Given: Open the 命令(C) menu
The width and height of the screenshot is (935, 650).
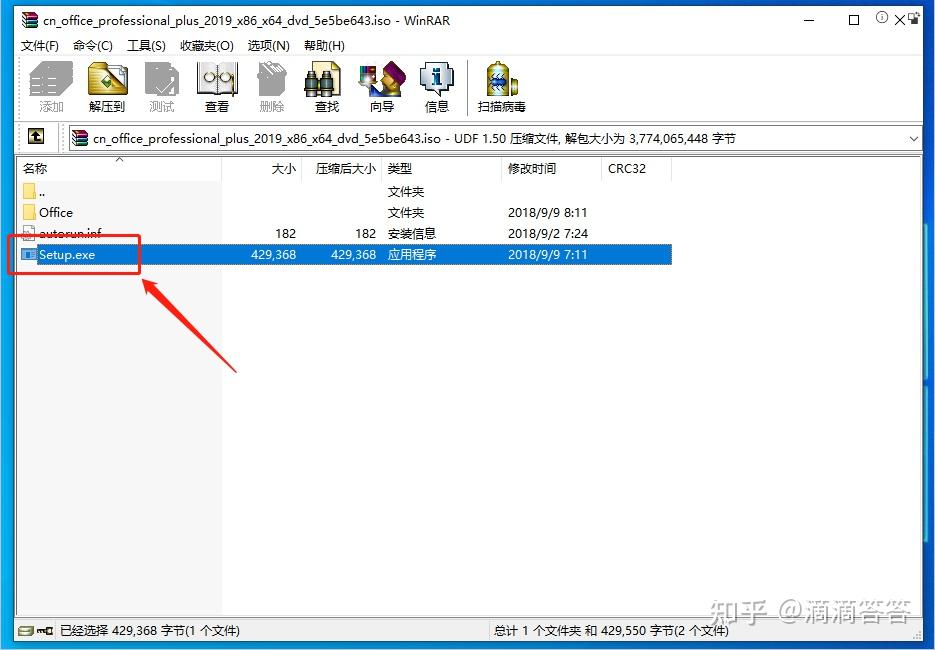Looking at the screenshot, I should coord(91,45).
